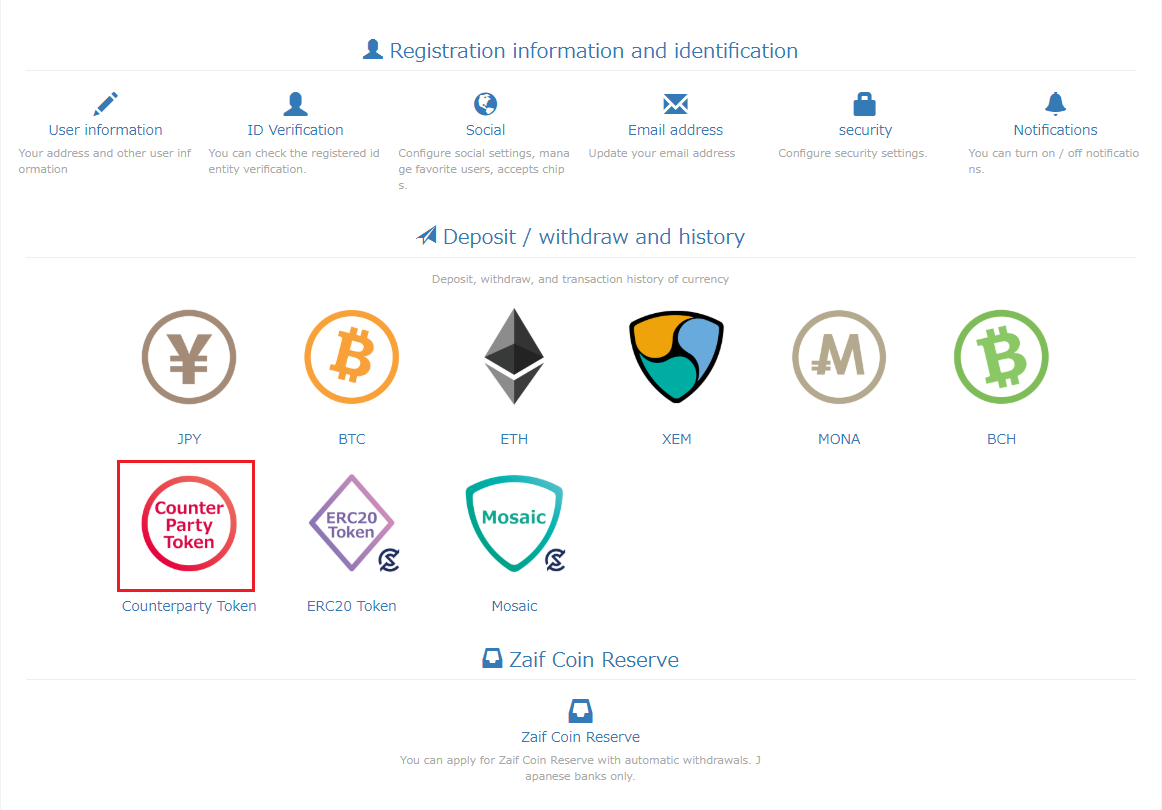Click the person icon above ID Verification
1162x810 pixels.
click(x=295, y=104)
